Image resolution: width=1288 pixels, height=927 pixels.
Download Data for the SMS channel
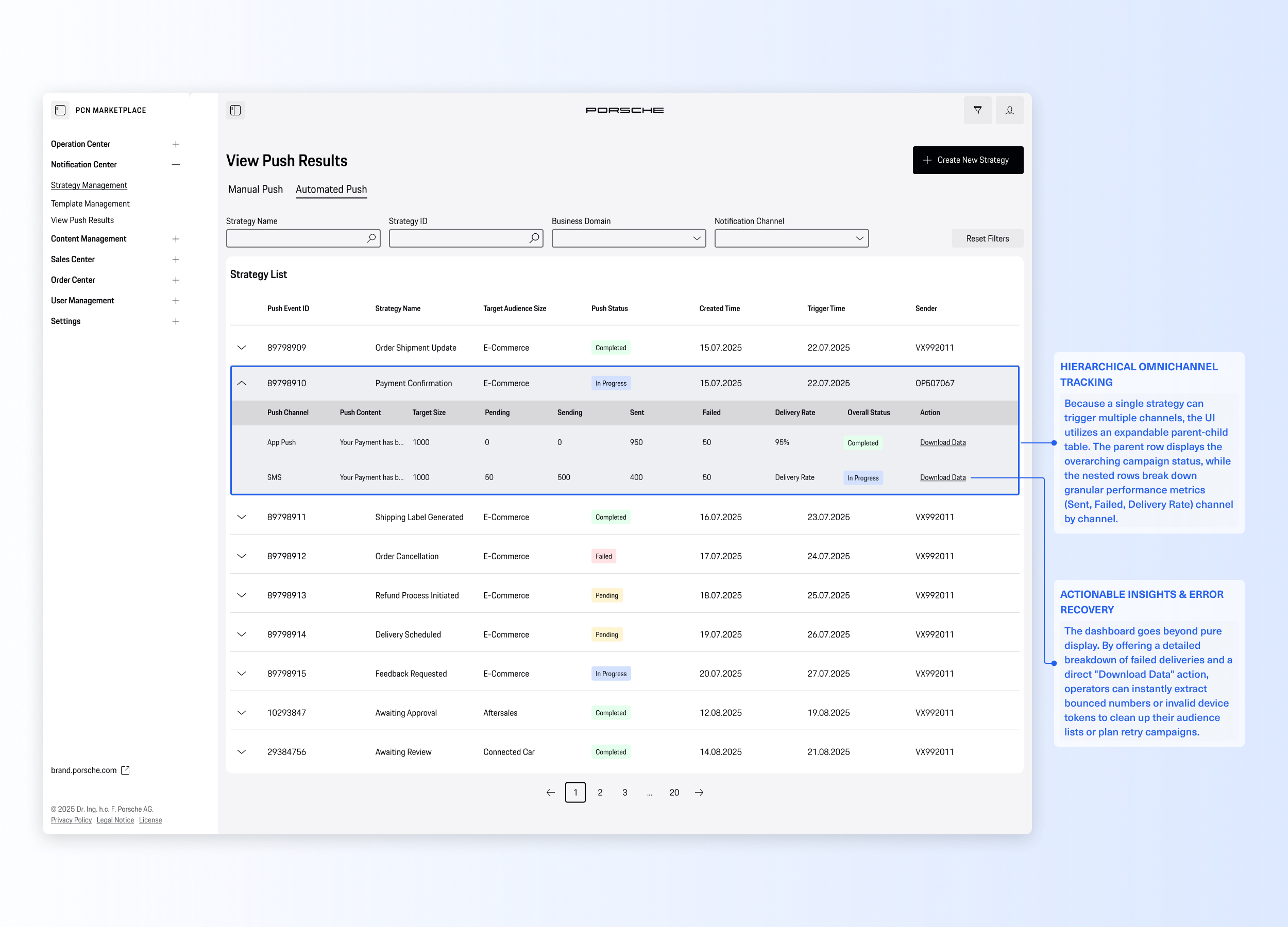pyautogui.click(x=942, y=477)
